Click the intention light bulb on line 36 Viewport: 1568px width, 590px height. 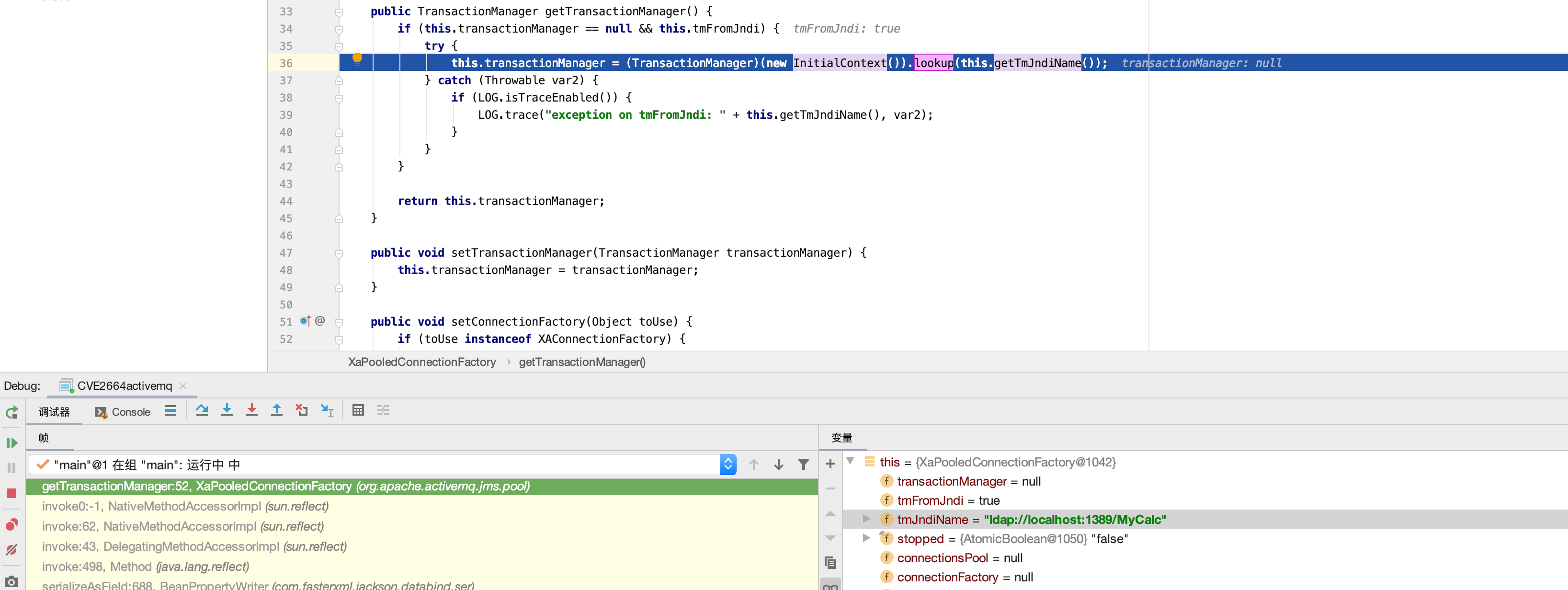click(357, 59)
